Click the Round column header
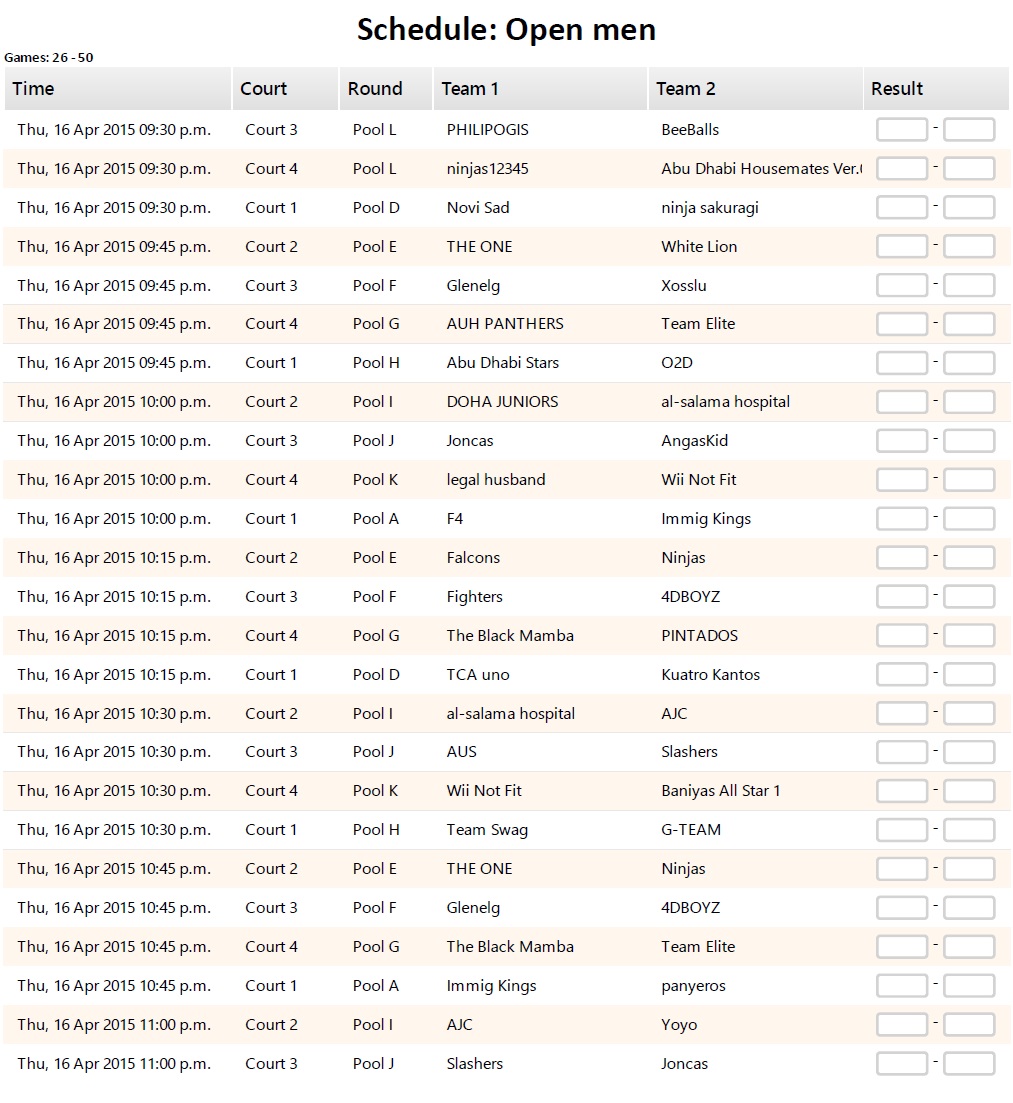 point(375,89)
